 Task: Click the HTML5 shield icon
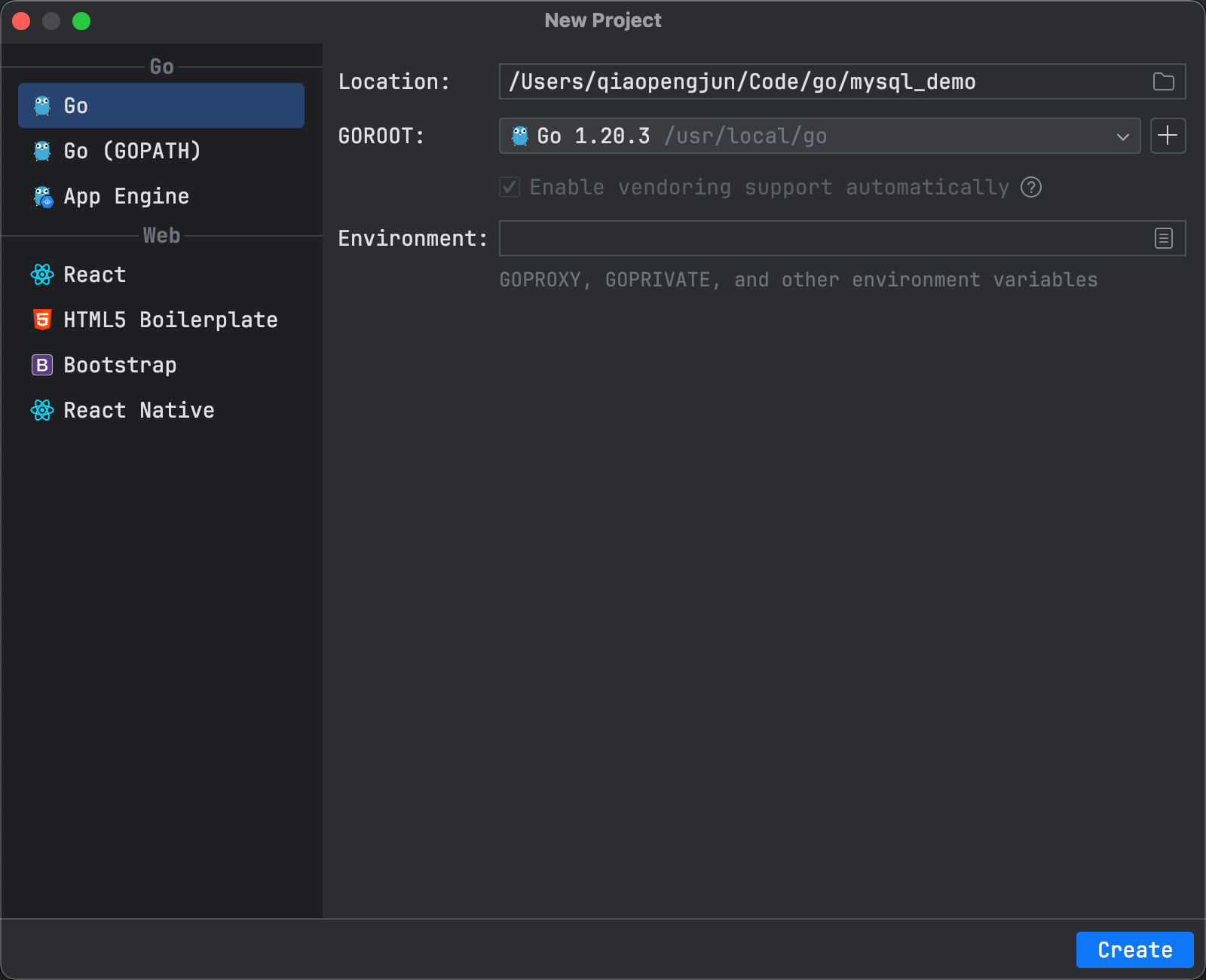click(42, 320)
